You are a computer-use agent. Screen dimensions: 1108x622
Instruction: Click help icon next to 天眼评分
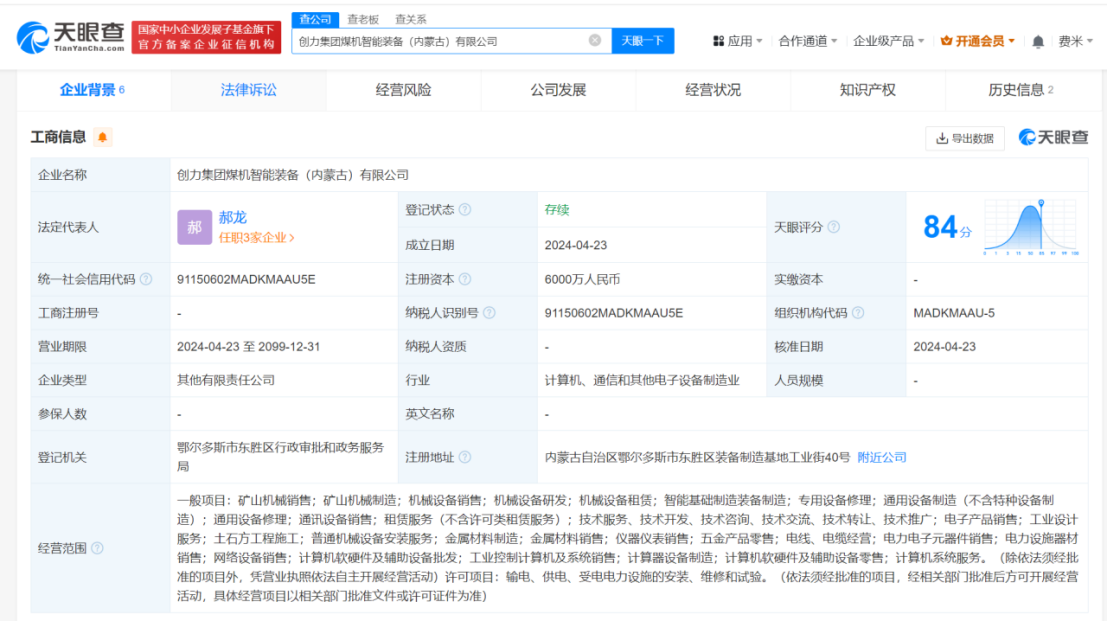[833, 227]
